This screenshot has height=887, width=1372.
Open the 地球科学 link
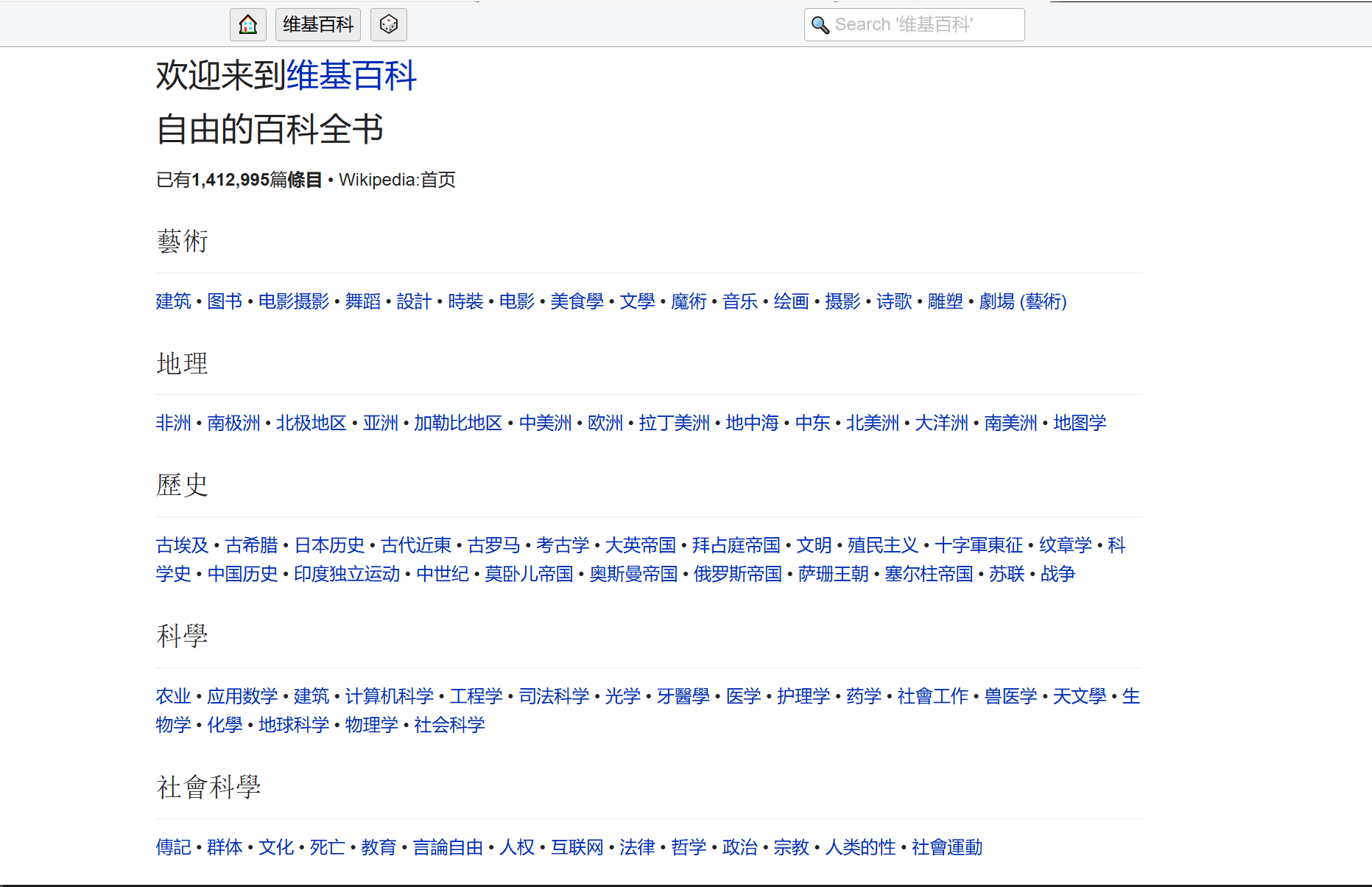tap(294, 725)
